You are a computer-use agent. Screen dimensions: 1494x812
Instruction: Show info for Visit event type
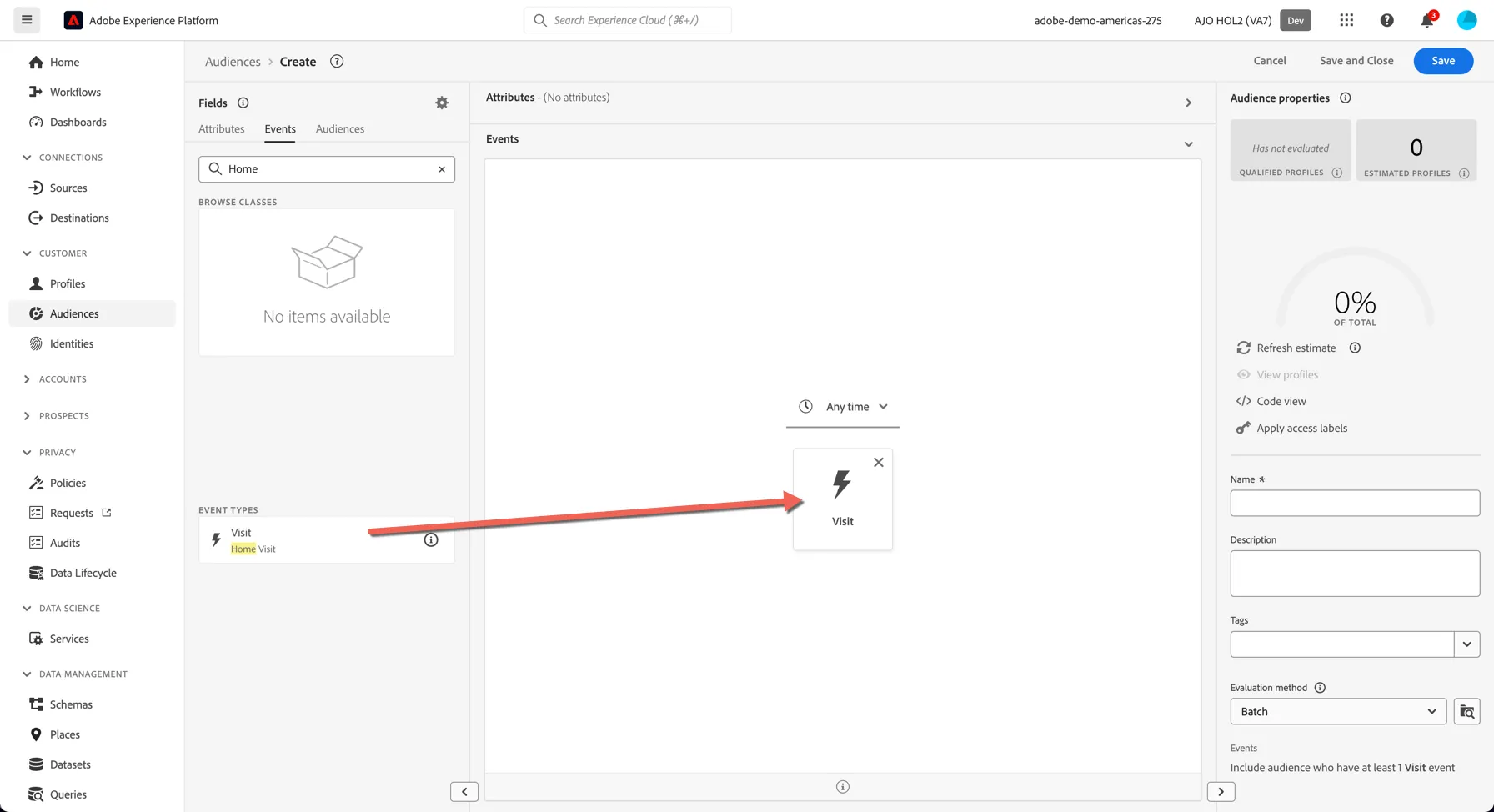431,539
